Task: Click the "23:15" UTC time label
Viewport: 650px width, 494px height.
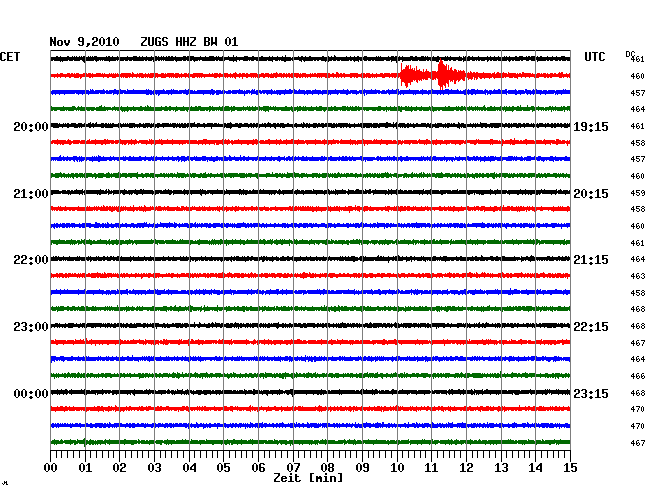Action: (591, 393)
